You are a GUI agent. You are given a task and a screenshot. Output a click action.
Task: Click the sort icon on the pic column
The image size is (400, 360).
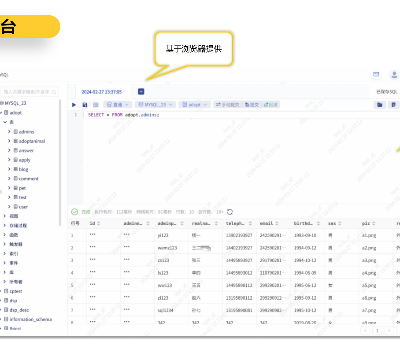(x=374, y=223)
